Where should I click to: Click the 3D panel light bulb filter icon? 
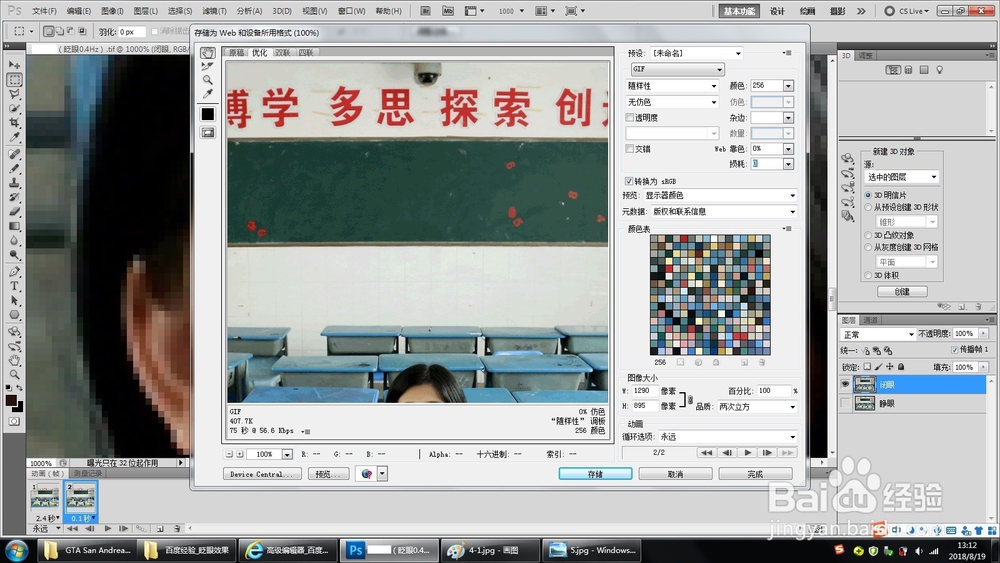coord(939,70)
